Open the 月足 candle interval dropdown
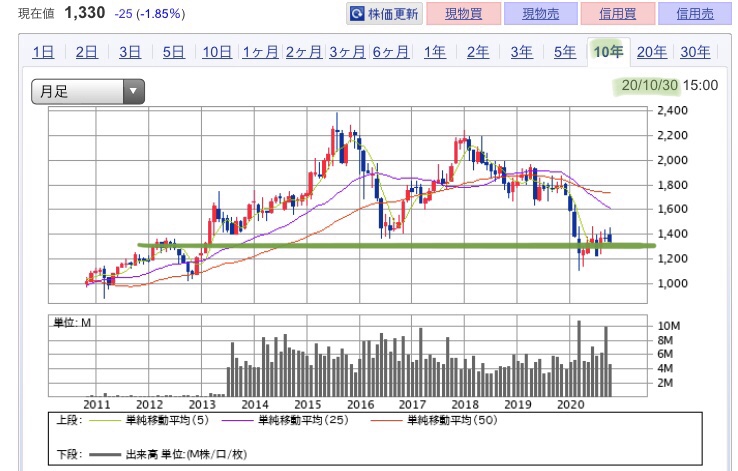Image resolution: width=738 pixels, height=471 pixels. point(88,91)
